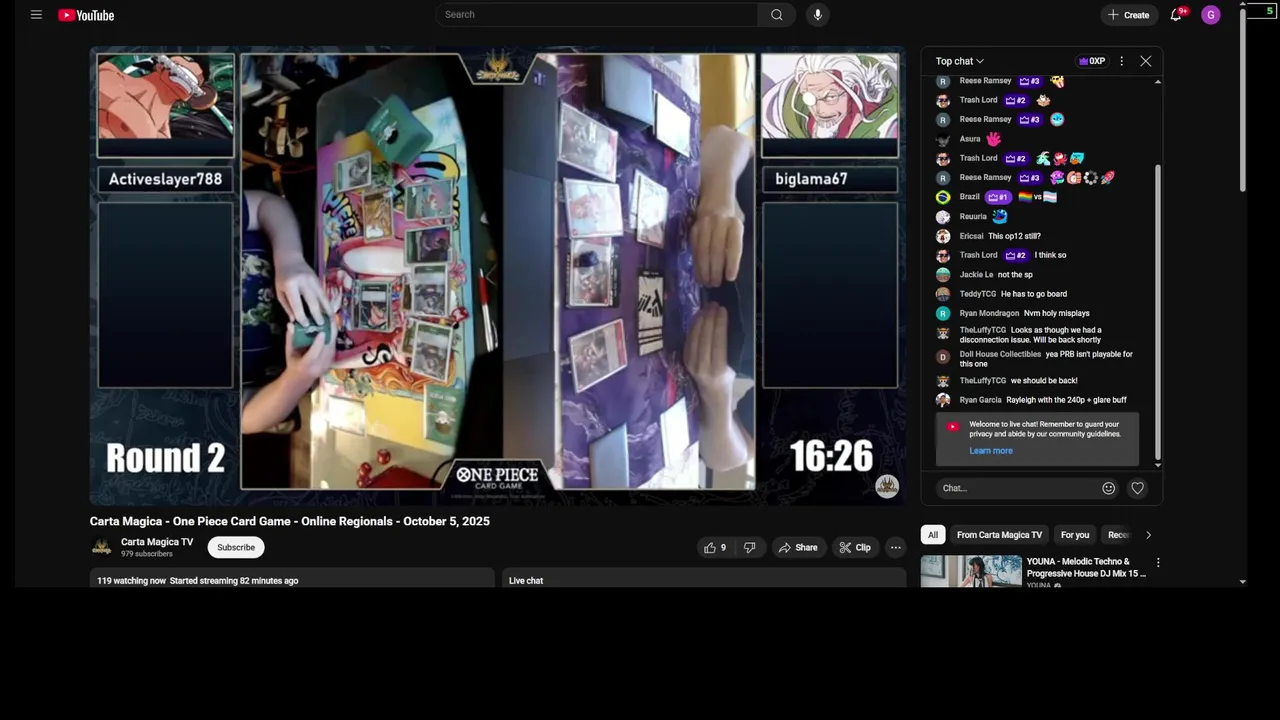Open more actions menu under video

click(896, 547)
